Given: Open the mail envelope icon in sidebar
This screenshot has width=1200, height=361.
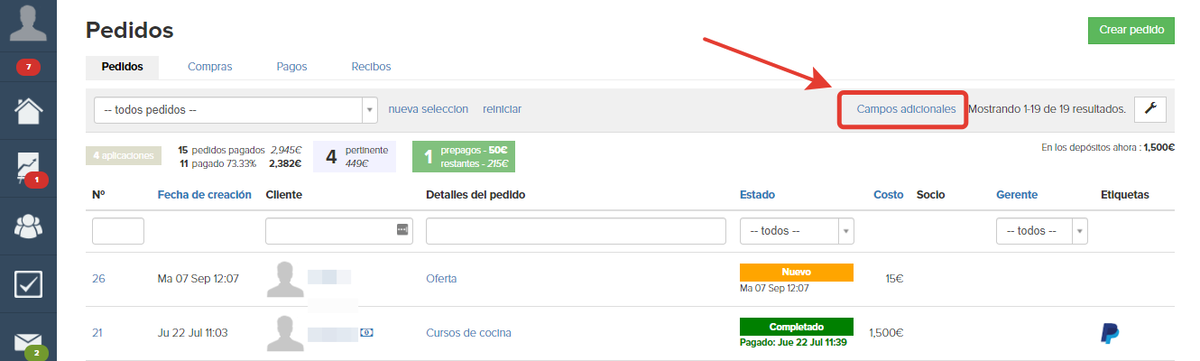Looking at the screenshot, I should [x=28, y=343].
